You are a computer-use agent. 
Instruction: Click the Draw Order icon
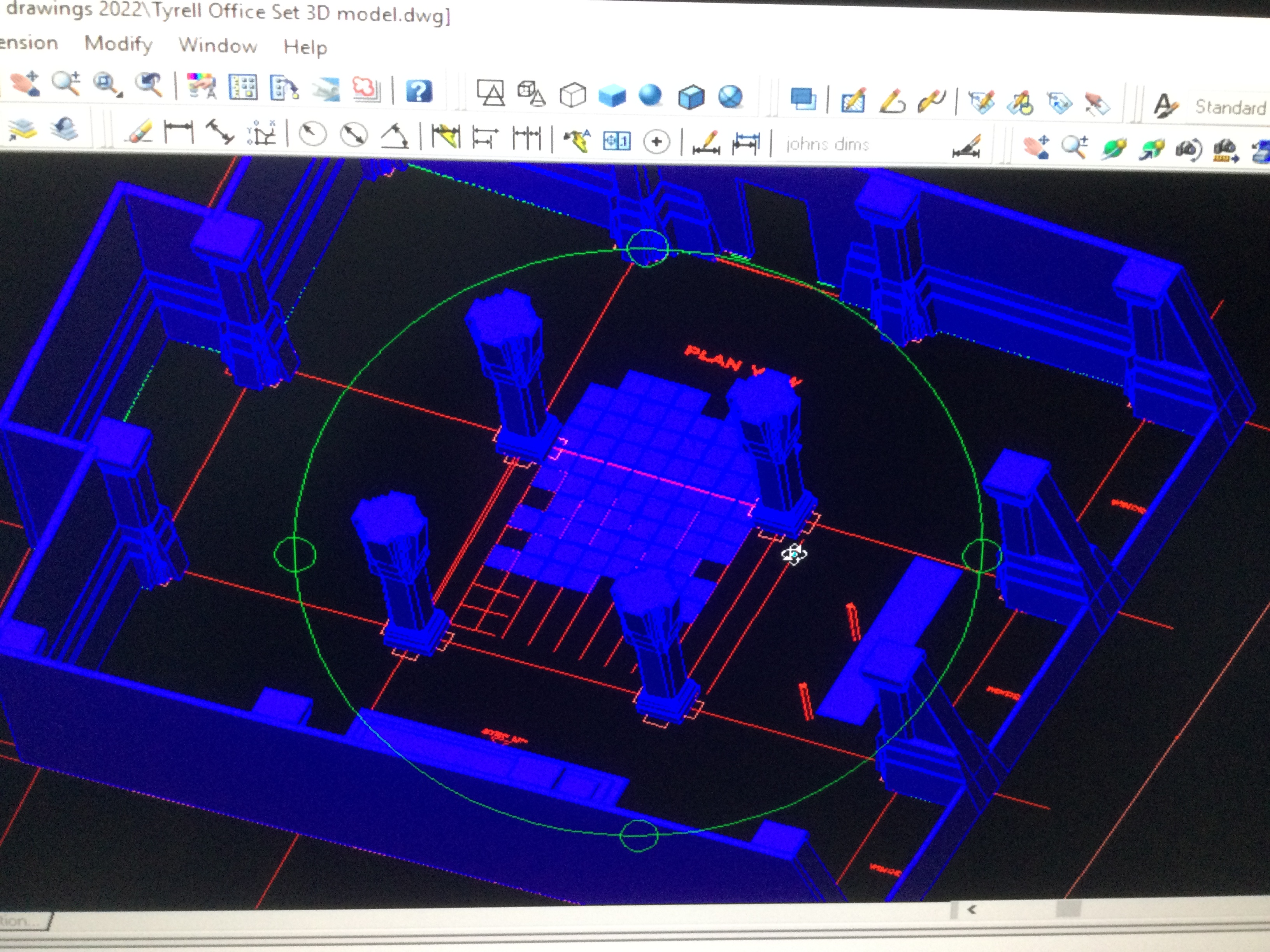coord(803,99)
